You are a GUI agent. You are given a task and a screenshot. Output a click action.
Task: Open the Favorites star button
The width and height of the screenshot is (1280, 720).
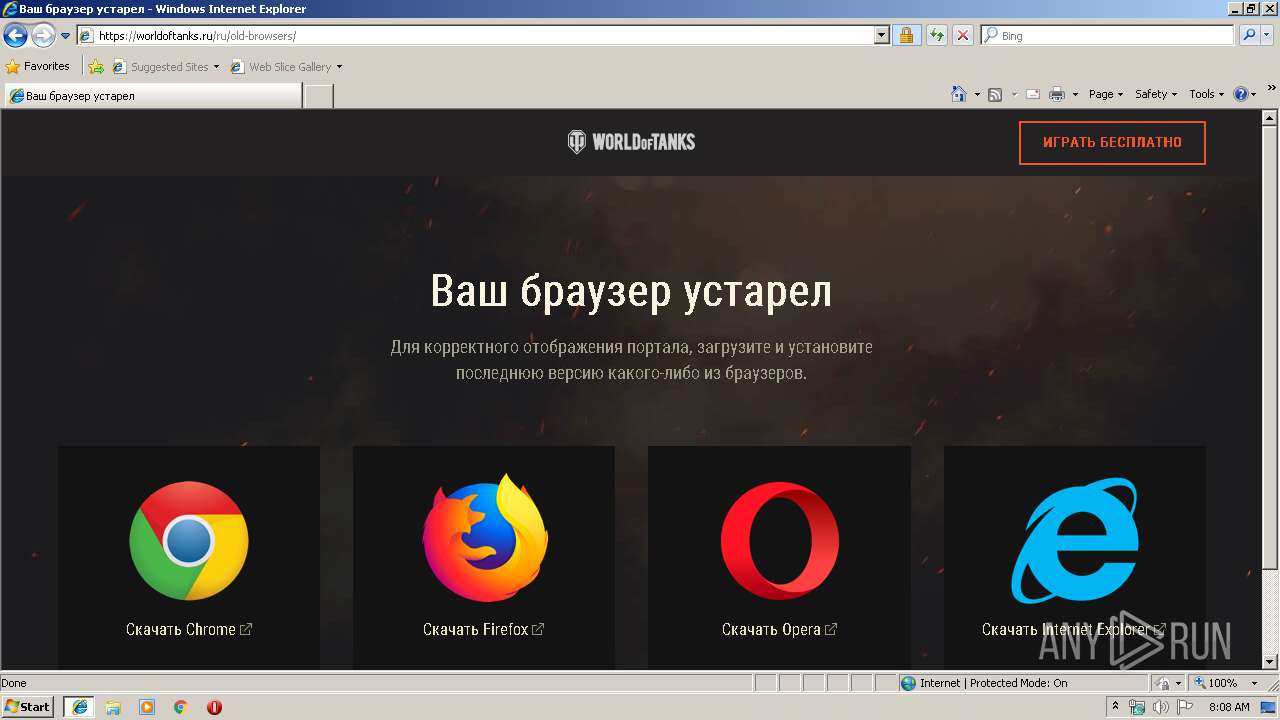tap(38, 67)
